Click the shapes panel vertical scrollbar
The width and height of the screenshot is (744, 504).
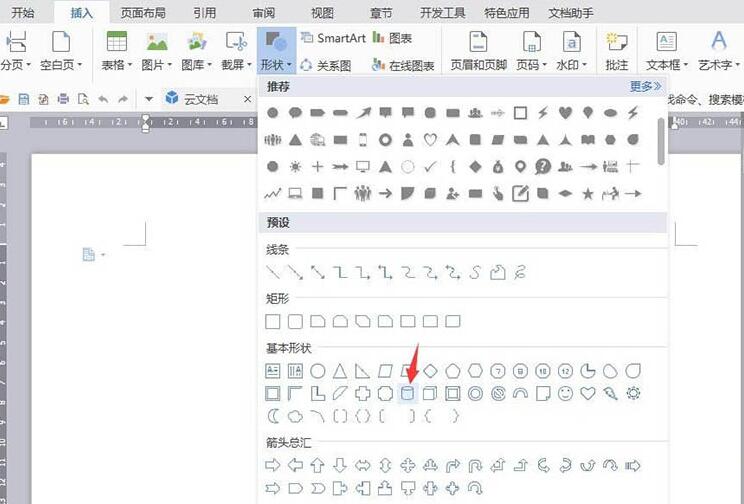click(x=661, y=140)
